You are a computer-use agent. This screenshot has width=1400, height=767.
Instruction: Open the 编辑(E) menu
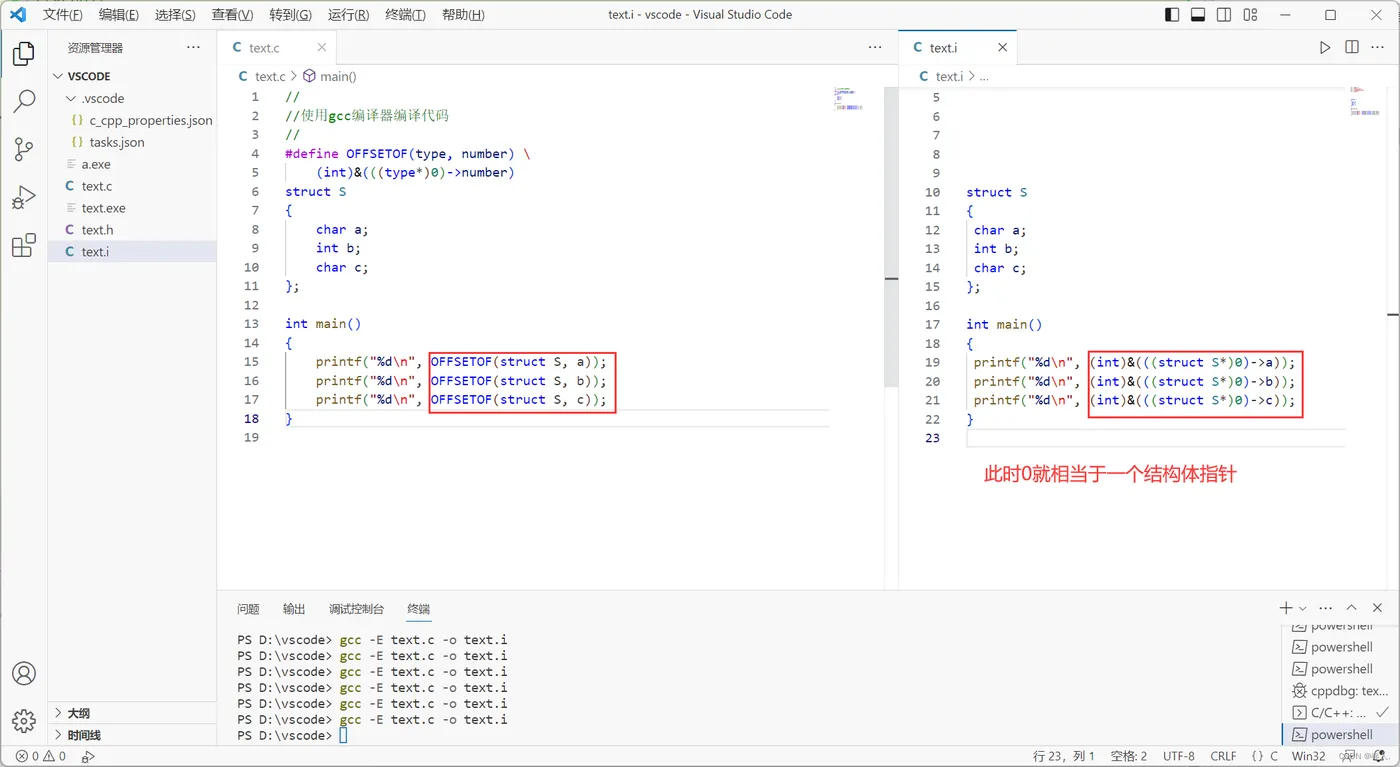click(x=119, y=15)
